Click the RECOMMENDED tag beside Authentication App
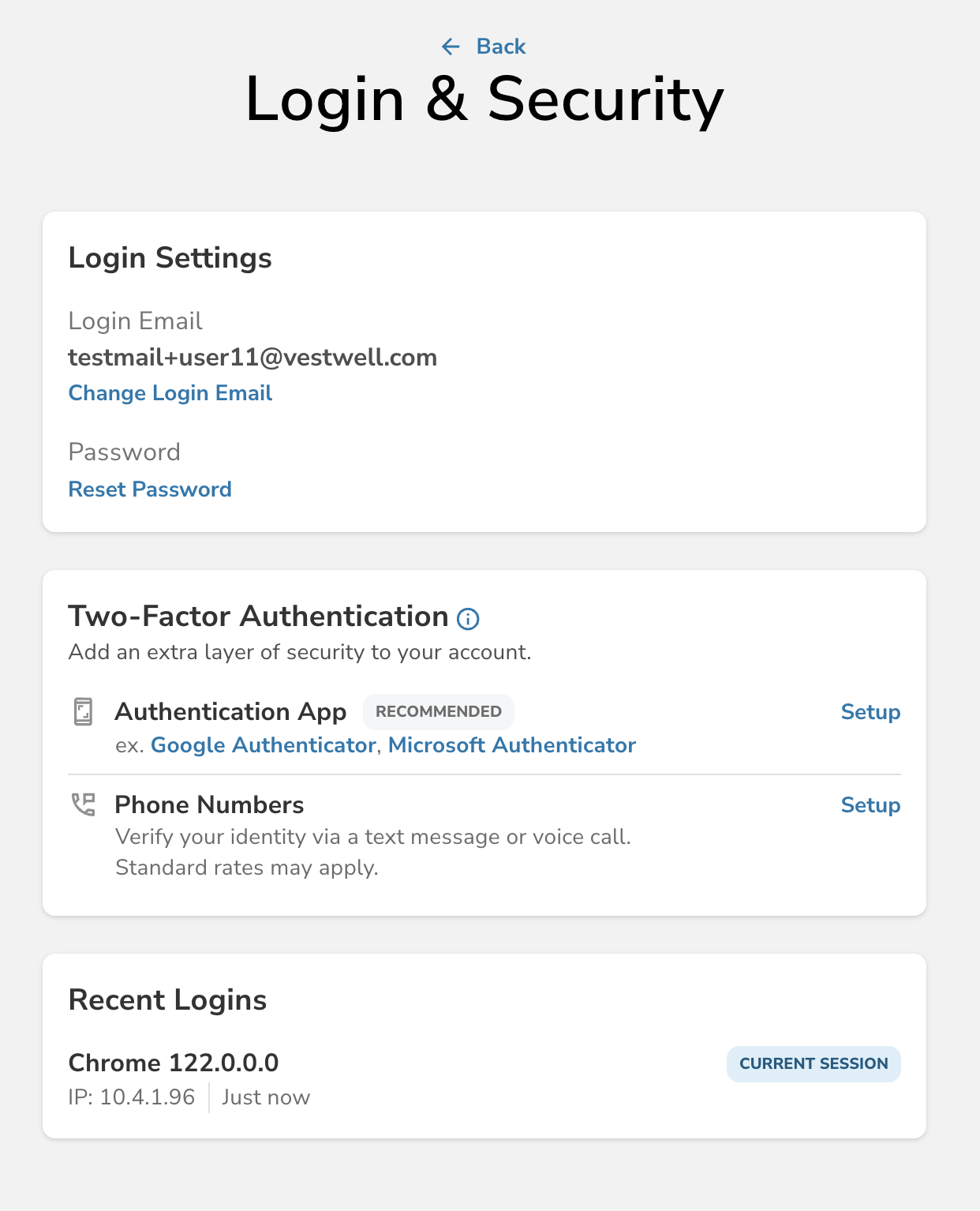980x1211 pixels. point(439,711)
